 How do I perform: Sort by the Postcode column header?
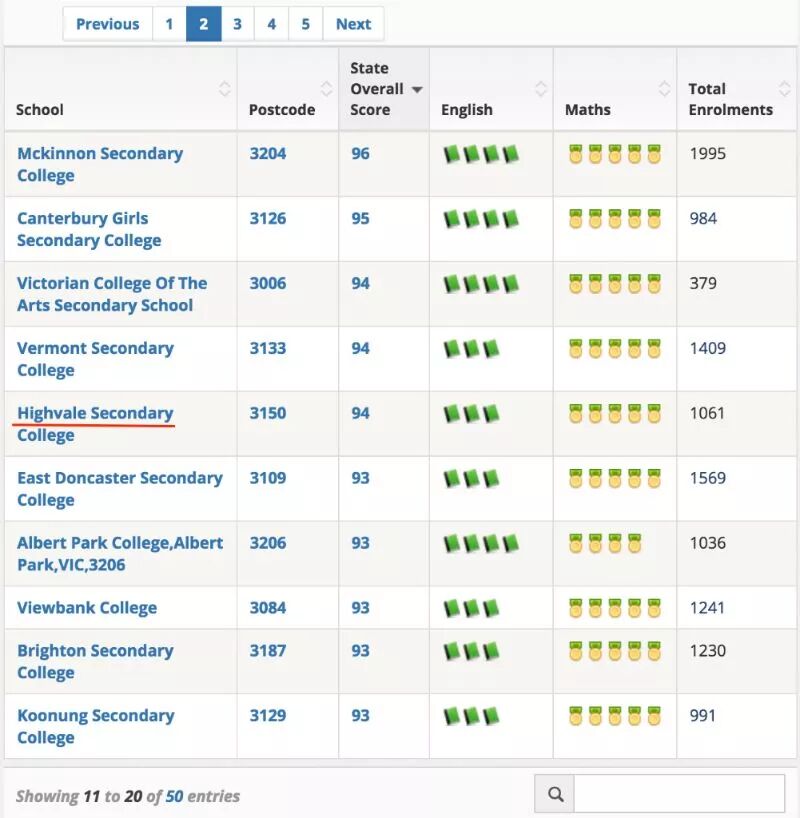click(288, 89)
